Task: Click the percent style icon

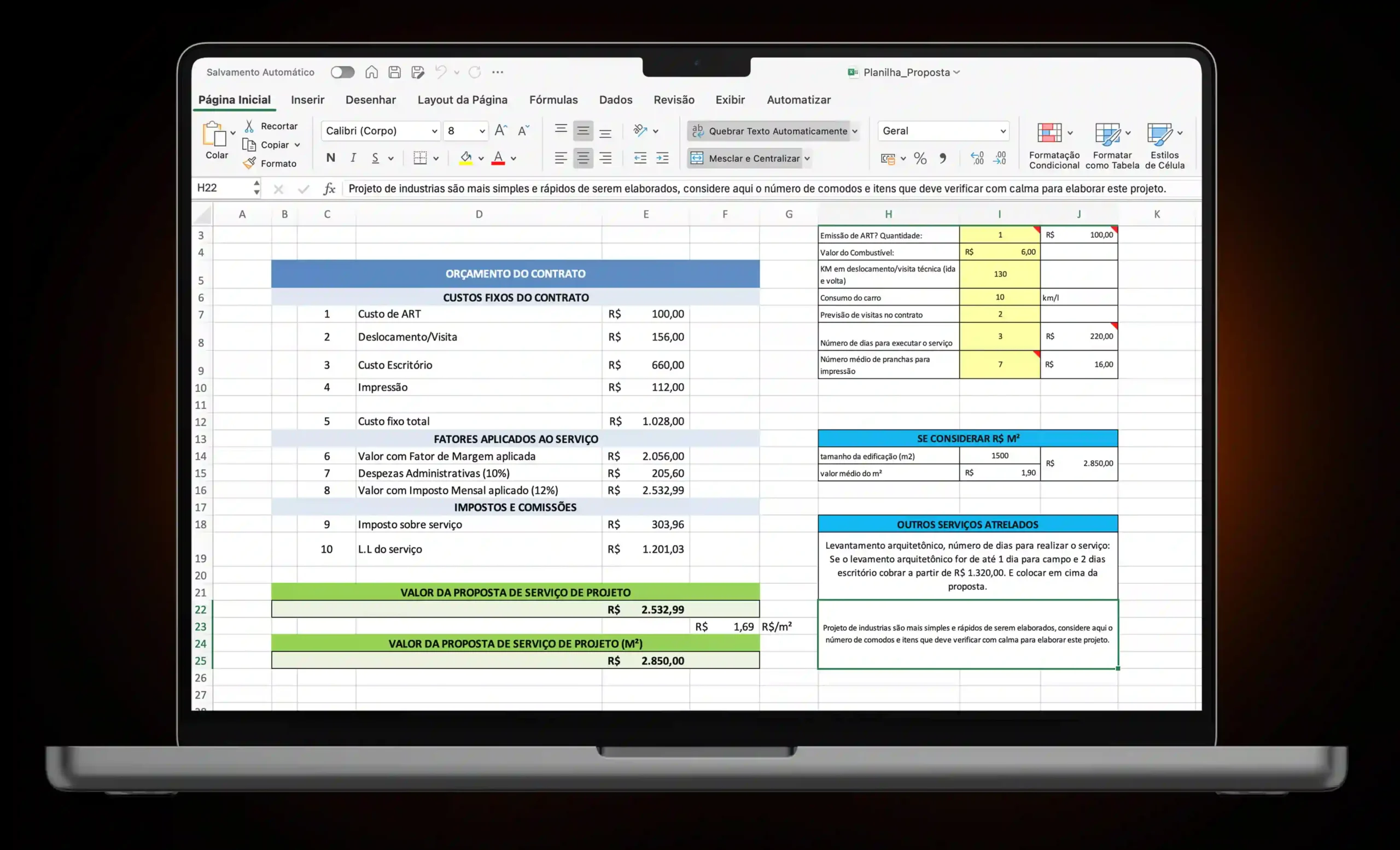Action: (920, 159)
